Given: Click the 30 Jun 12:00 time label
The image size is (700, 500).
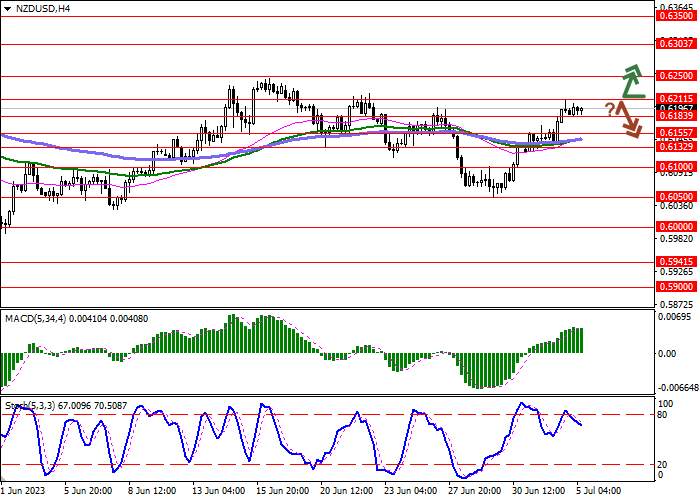Looking at the screenshot, I should 539,491.
